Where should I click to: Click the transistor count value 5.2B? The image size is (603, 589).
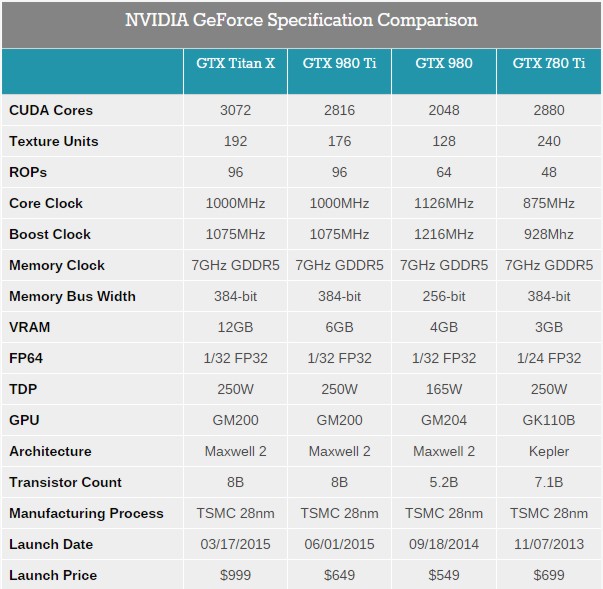pos(444,482)
